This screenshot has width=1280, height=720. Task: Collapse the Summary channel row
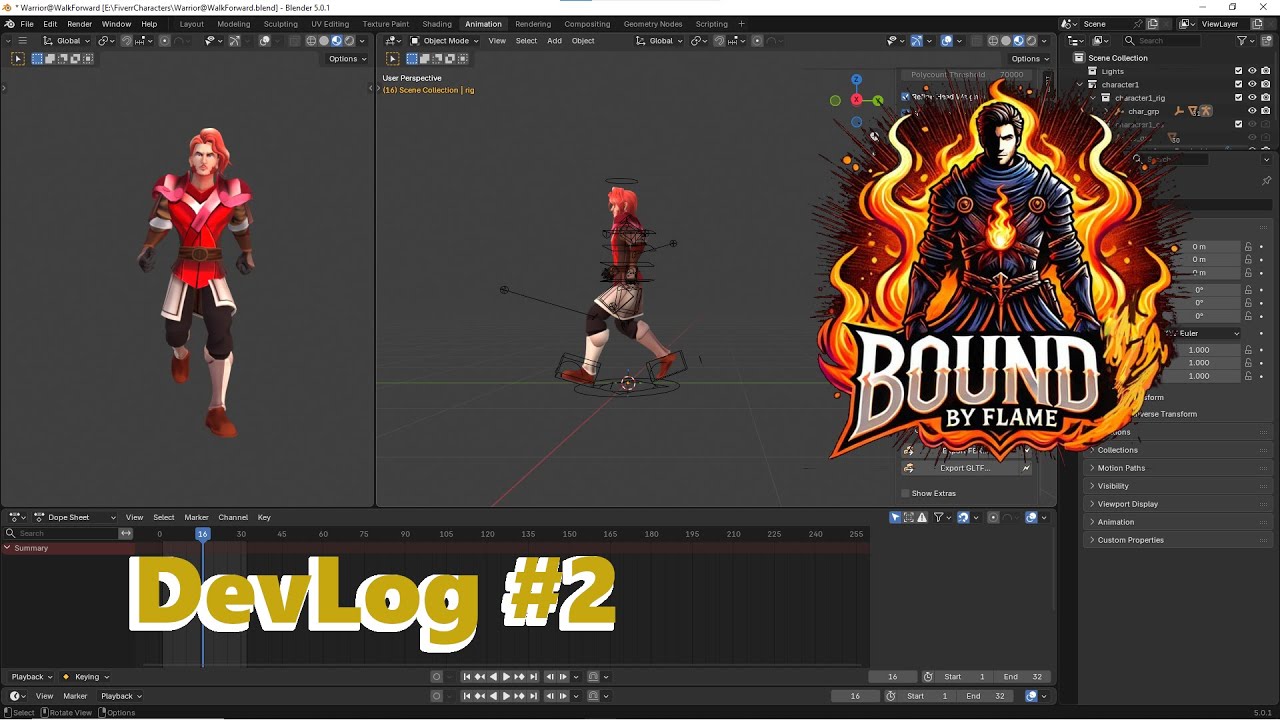coord(8,548)
